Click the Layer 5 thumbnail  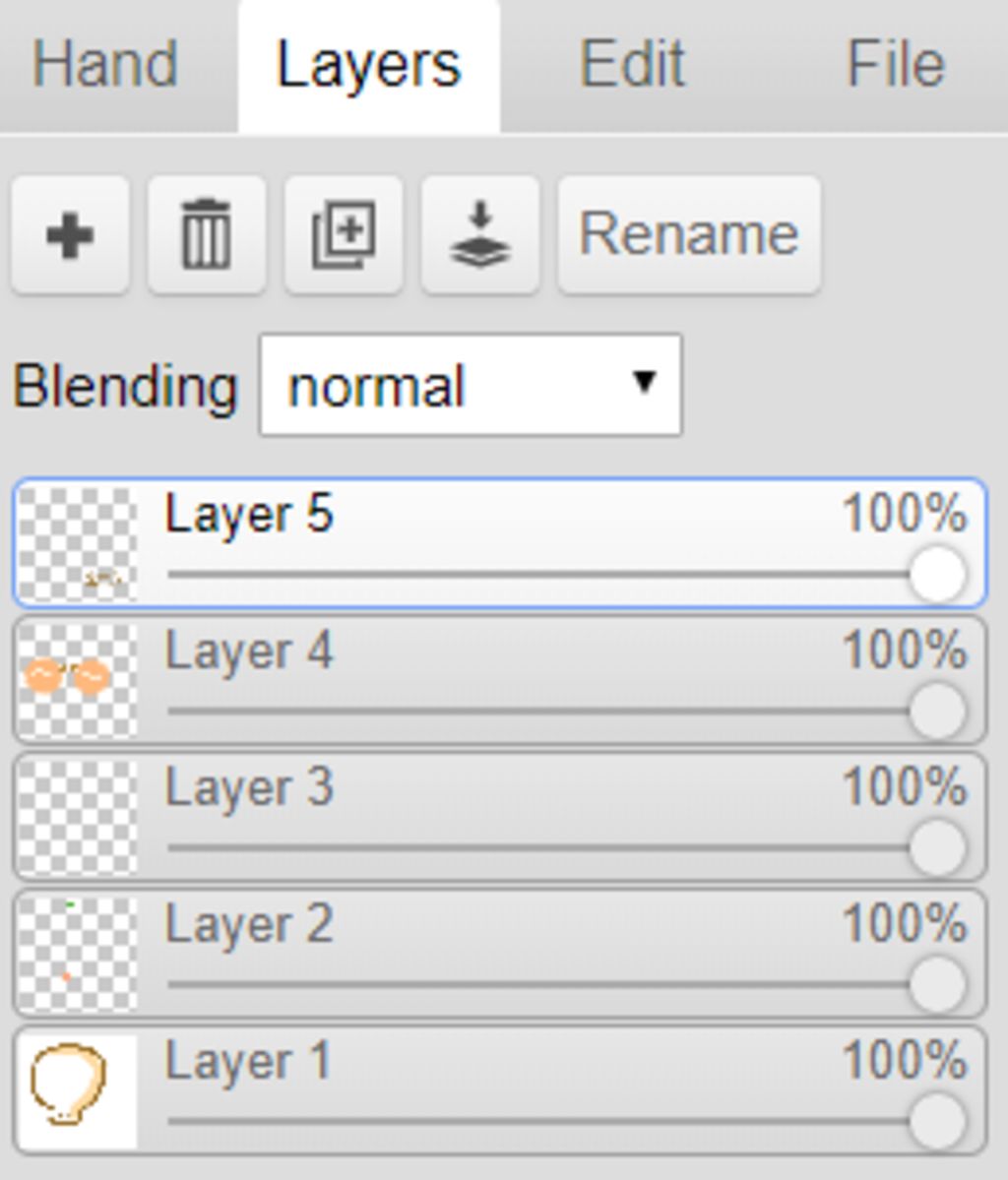[x=78, y=543]
